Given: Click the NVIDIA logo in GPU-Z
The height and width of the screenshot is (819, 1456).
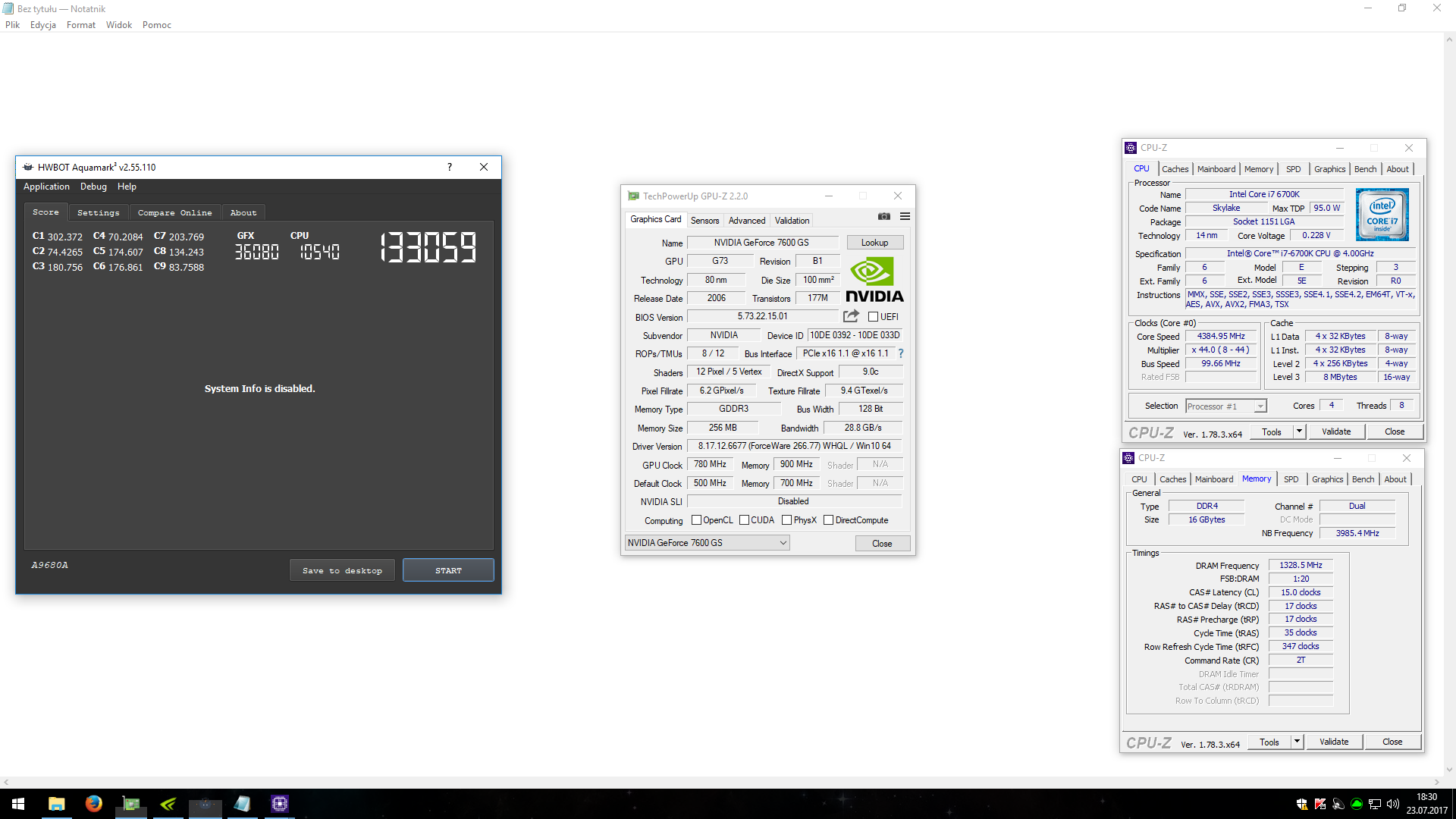Looking at the screenshot, I should pyautogui.click(x=874, y=280).
